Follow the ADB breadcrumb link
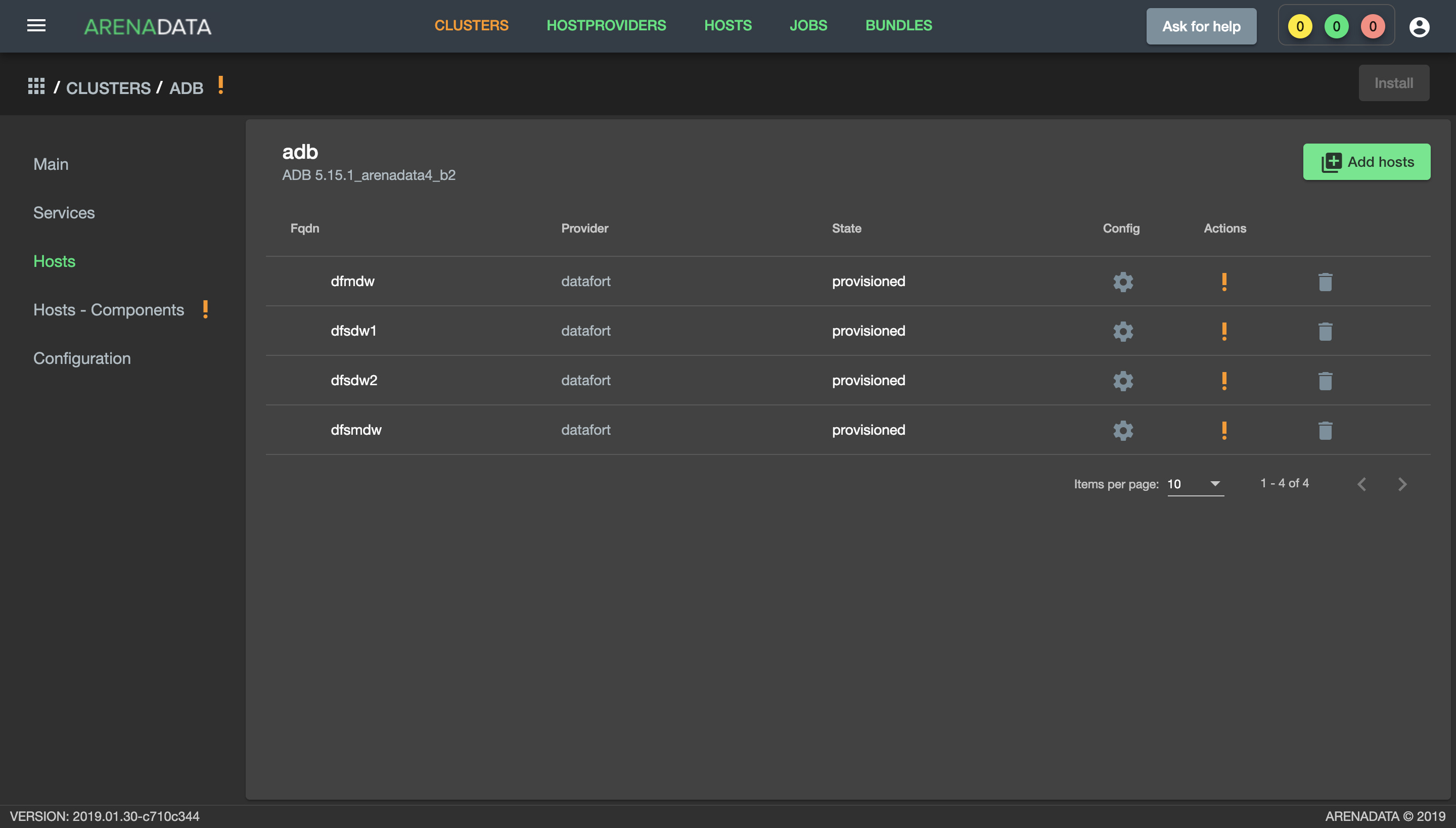This screenshot has height=828, width=1456. point(186,88)
